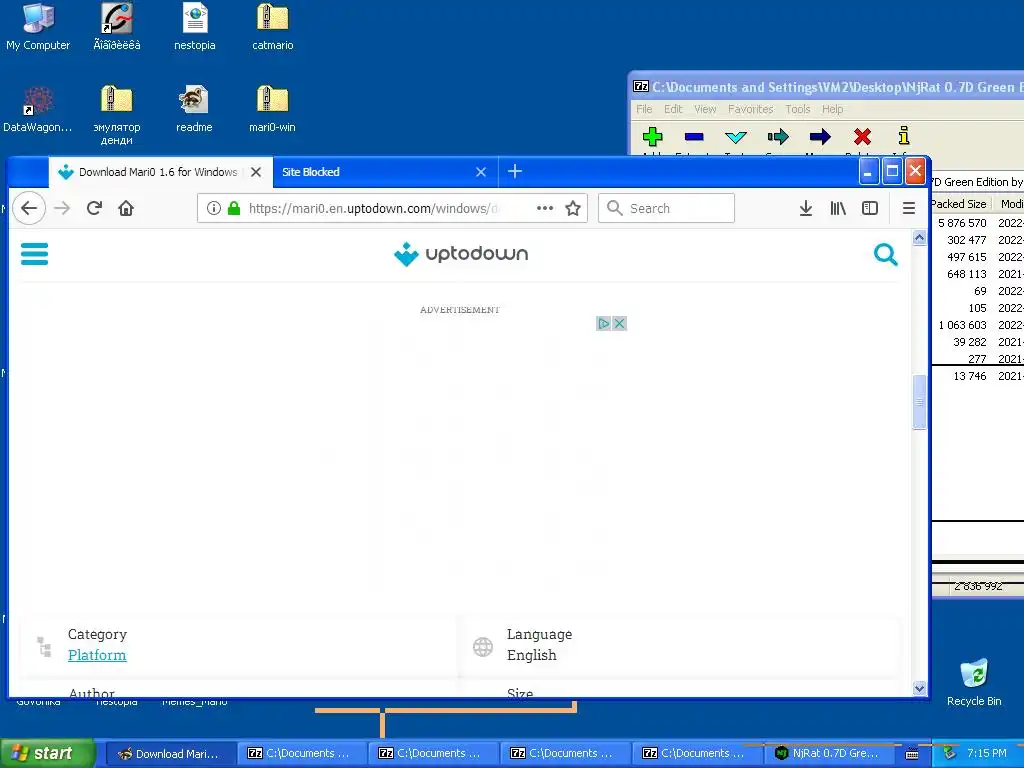Open 7-Zip Favorites menu

coord(750,109)
